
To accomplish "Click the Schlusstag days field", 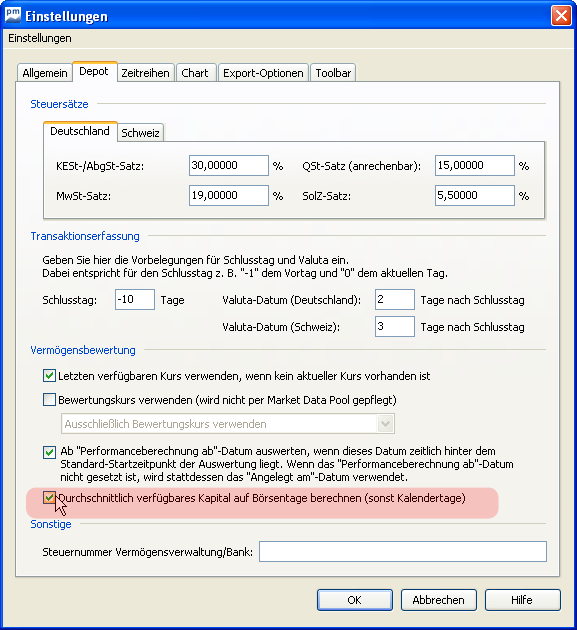I will (135, 299).
